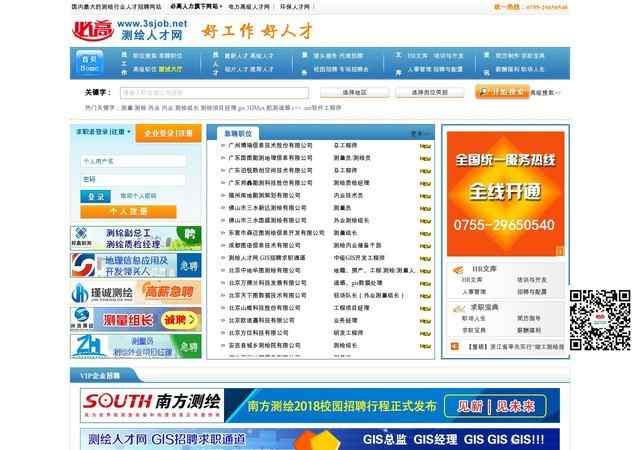Open job title 外业测绘组长
The height and width of the screenshot is (450, 640).
coord(351,221)
